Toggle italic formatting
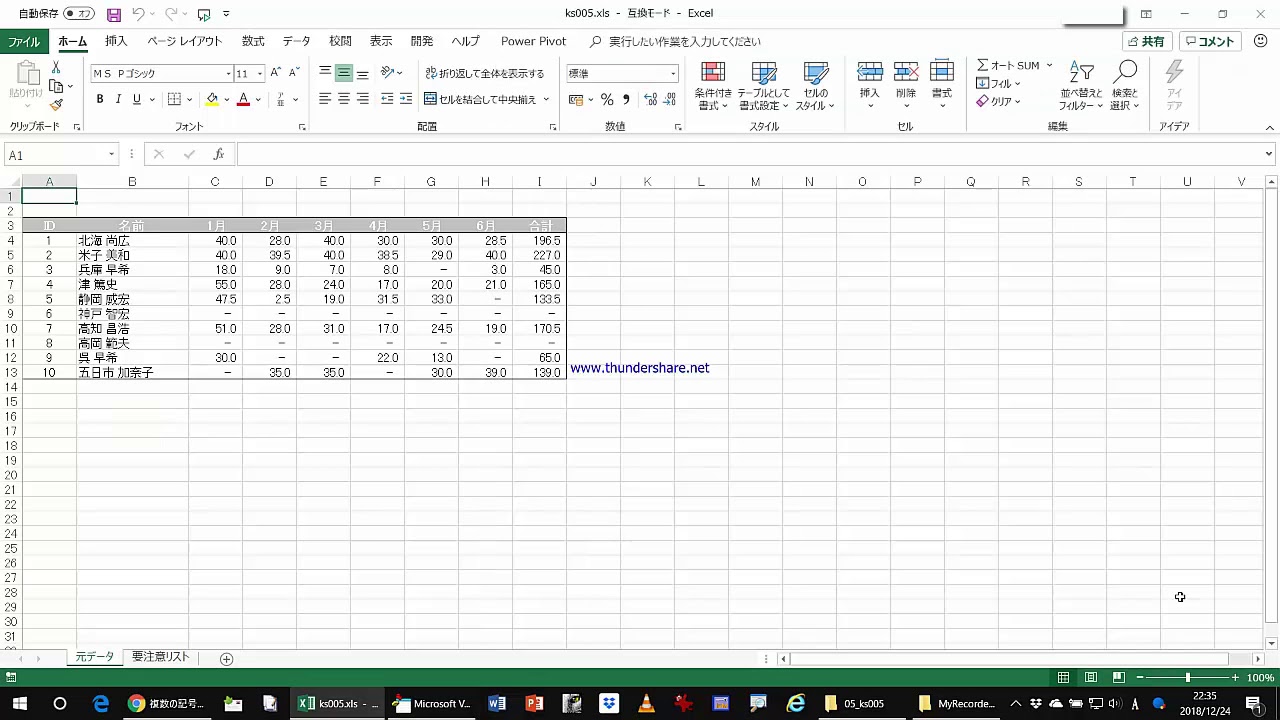Screen dimensions: 1280x720 point(118,99)
